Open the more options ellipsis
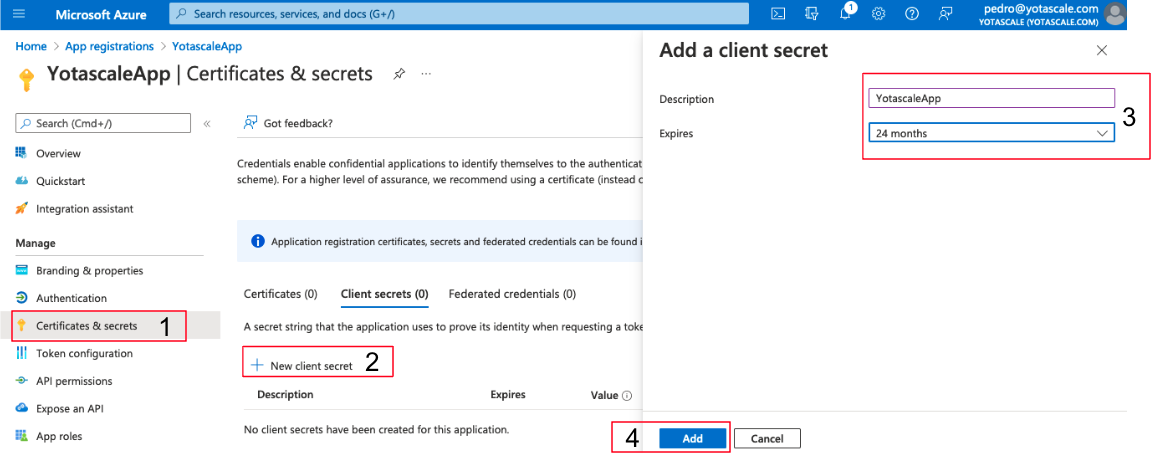Viewport: 1155px width, 461px height. point(426,74)
